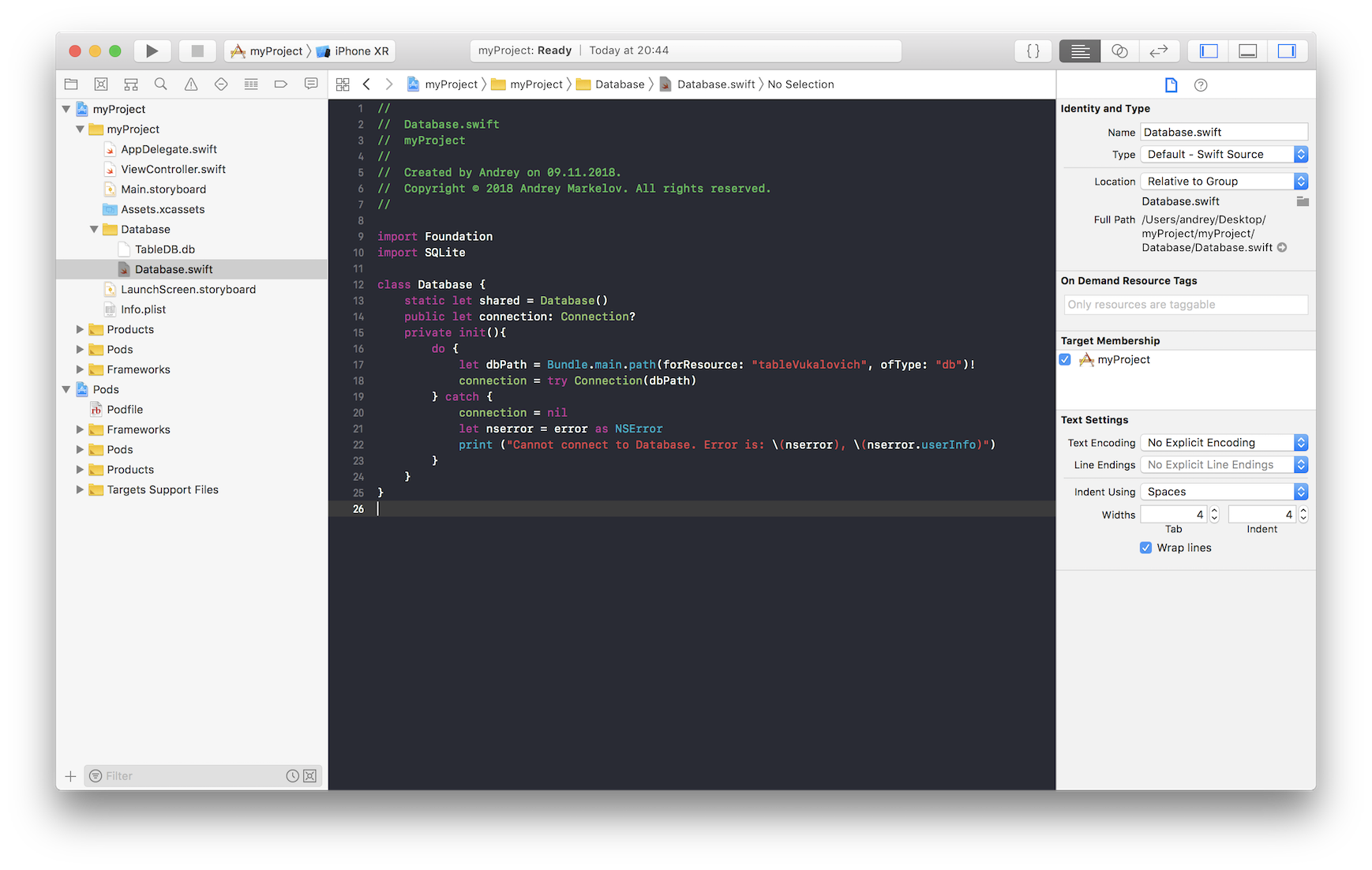Collapse the myProject group folder
The height and width of the screenshot is (870, 1372).
pyautogui.click(x=81, y=129)
